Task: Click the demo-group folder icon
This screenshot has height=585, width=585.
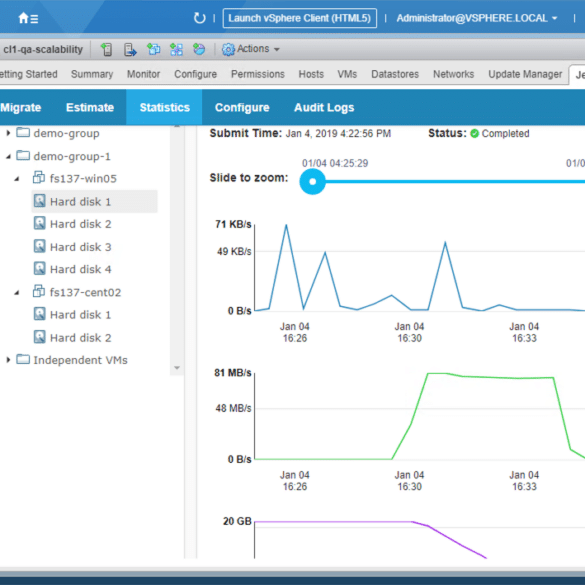Action: (x=23, y=132)
